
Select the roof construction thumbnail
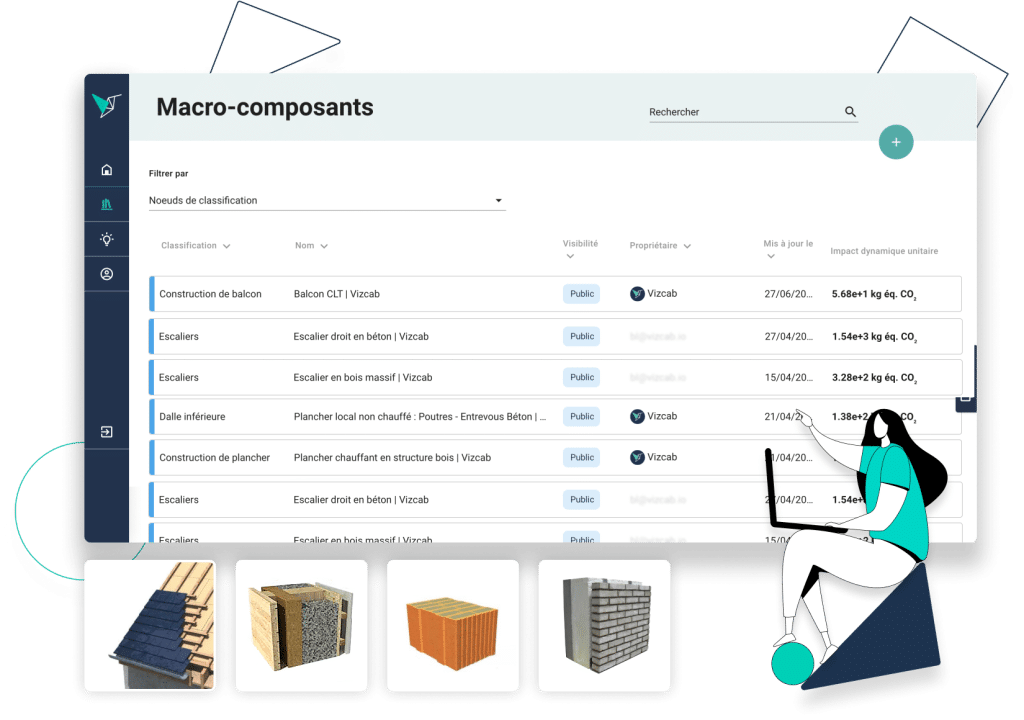(149, 626)
